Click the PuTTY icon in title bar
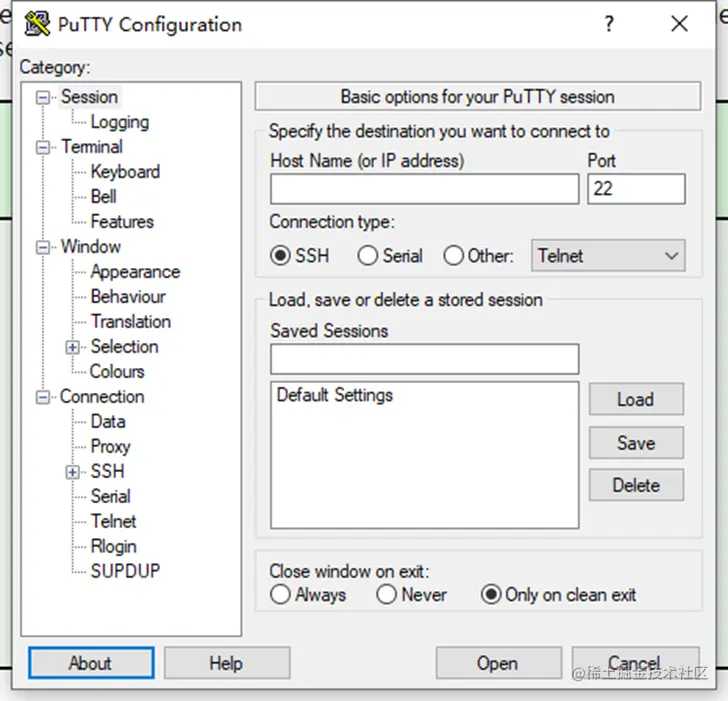The height and width of the screenshot is (701, 728). tap(39, 25)
